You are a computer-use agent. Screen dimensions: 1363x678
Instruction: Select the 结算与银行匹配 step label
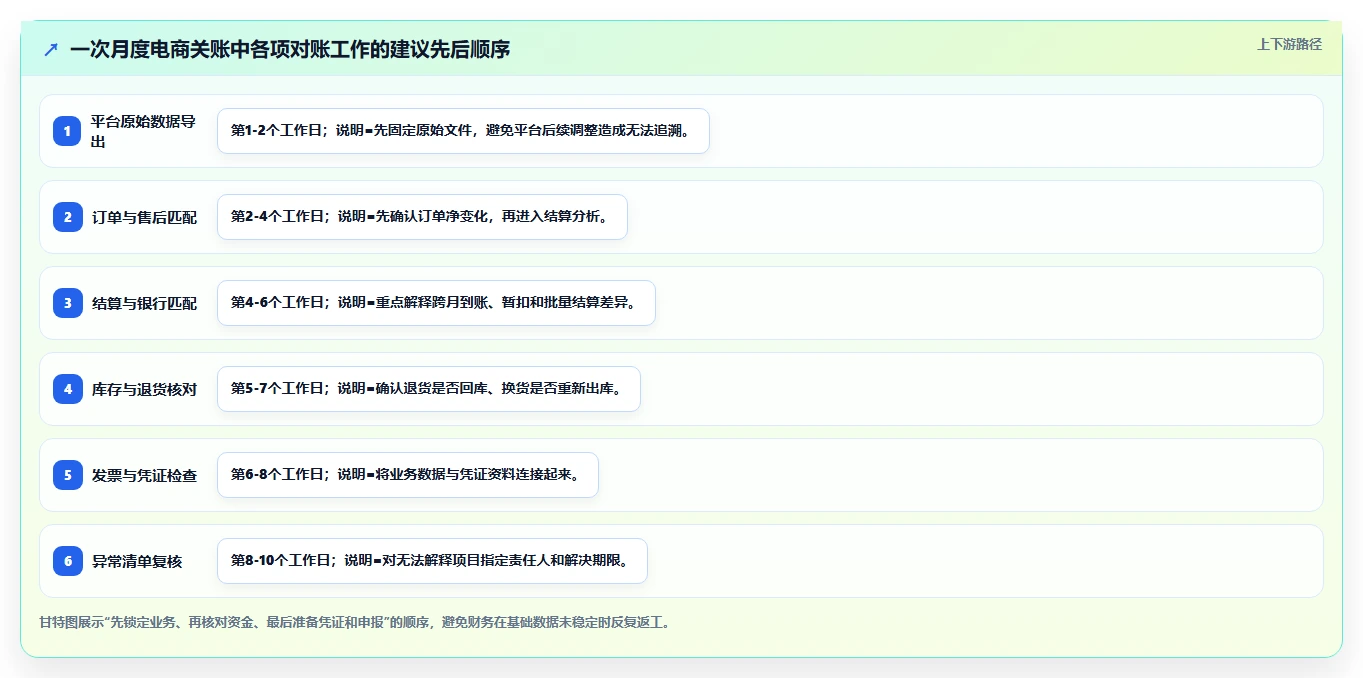[144, 303]
